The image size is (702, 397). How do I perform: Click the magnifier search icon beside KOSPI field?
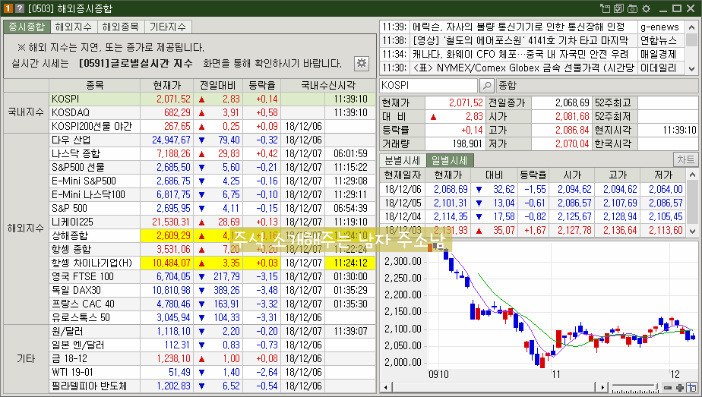[486, 85]
